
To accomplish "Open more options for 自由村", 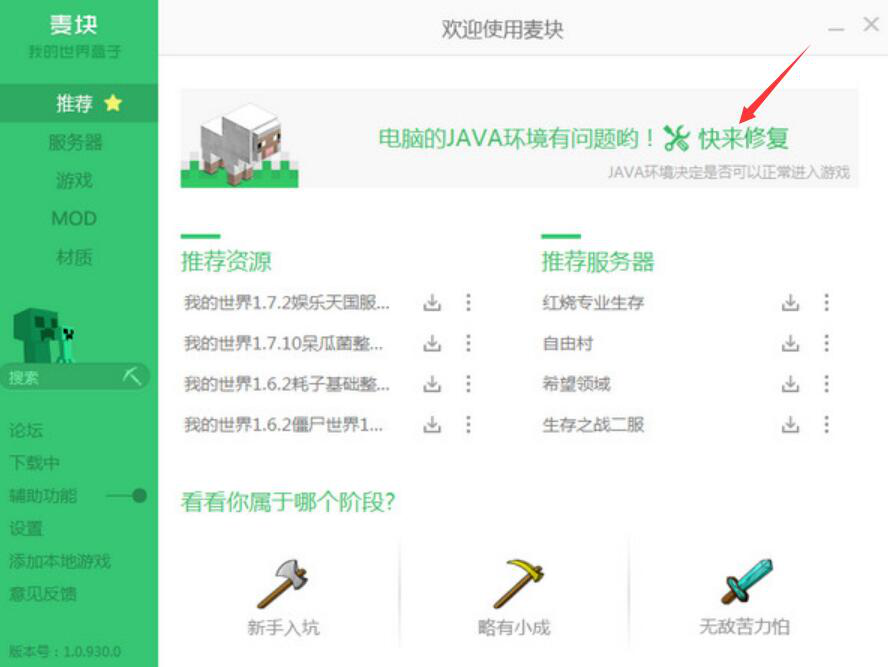I will (x=827, y=343).
